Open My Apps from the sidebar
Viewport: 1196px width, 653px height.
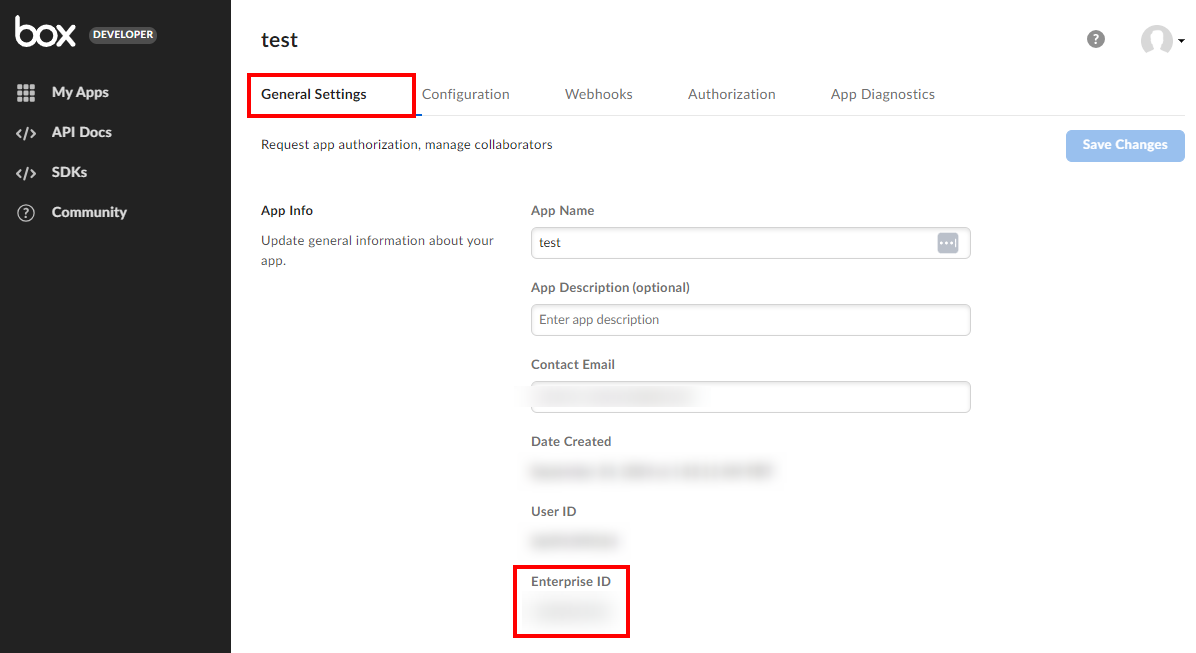pos(80,93)
